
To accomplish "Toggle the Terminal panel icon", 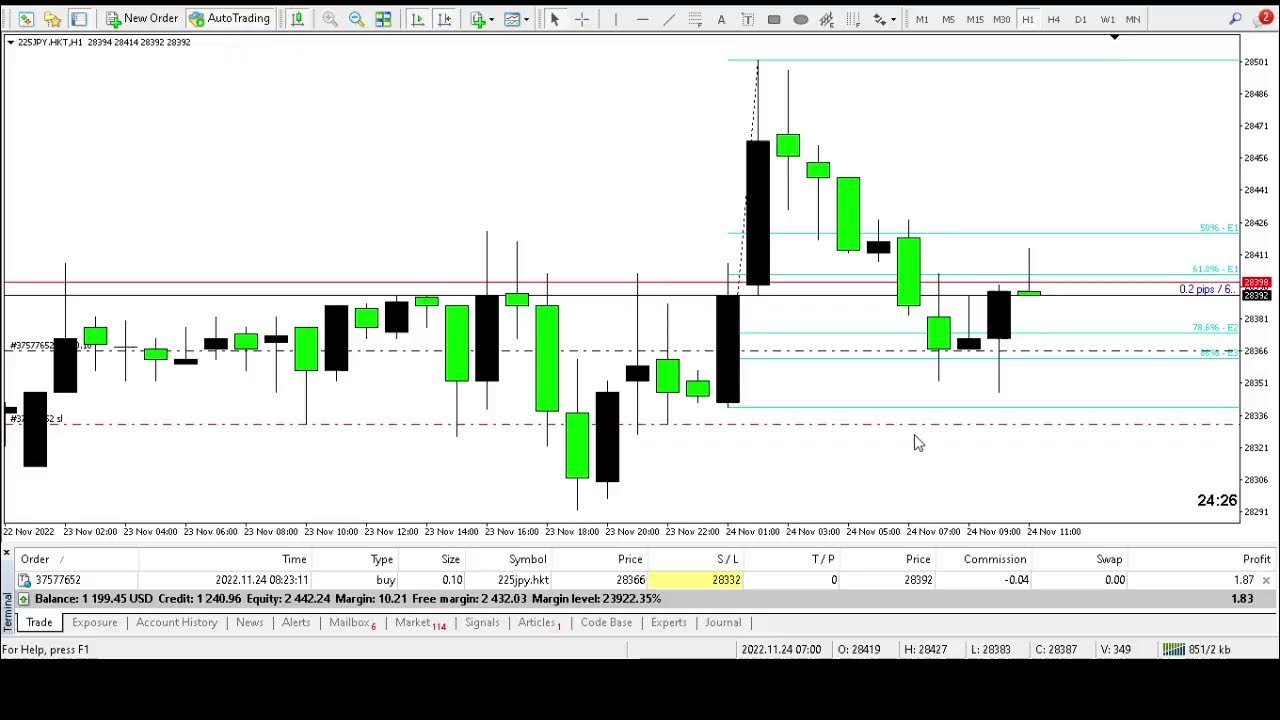I will [79, 19].
